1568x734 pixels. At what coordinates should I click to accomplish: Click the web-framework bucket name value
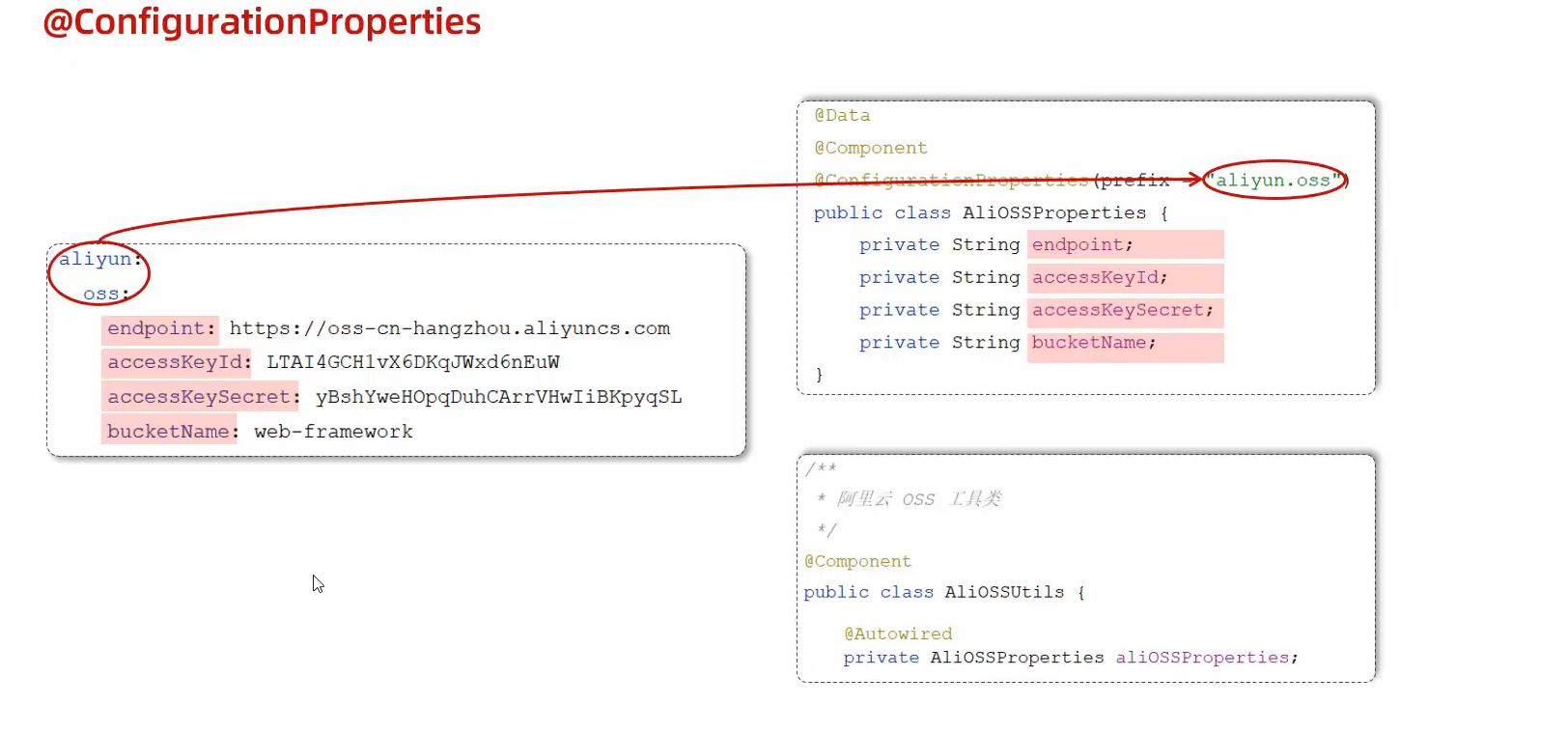333,432
